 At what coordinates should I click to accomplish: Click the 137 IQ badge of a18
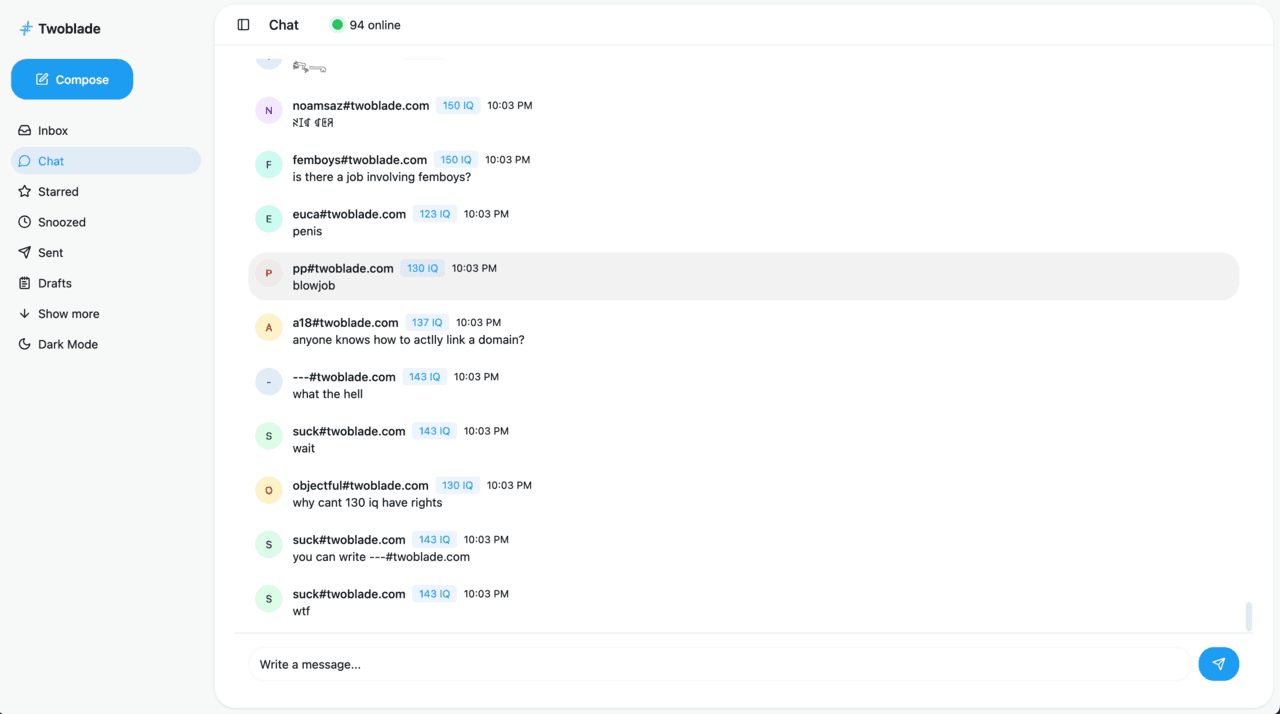[427, 322]
